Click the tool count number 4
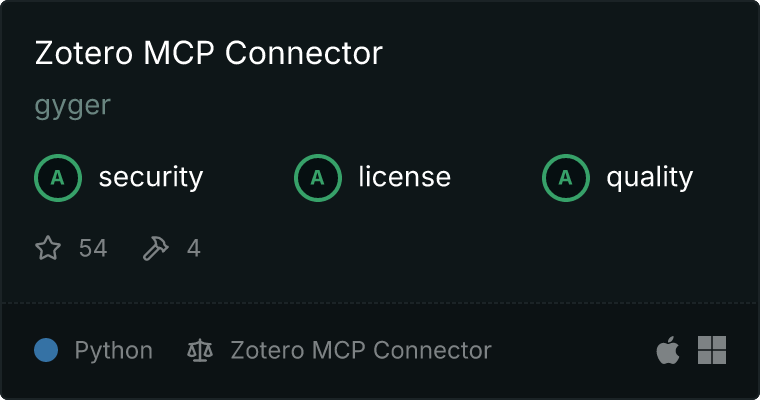The image size is (760, 400). point(194,248)
